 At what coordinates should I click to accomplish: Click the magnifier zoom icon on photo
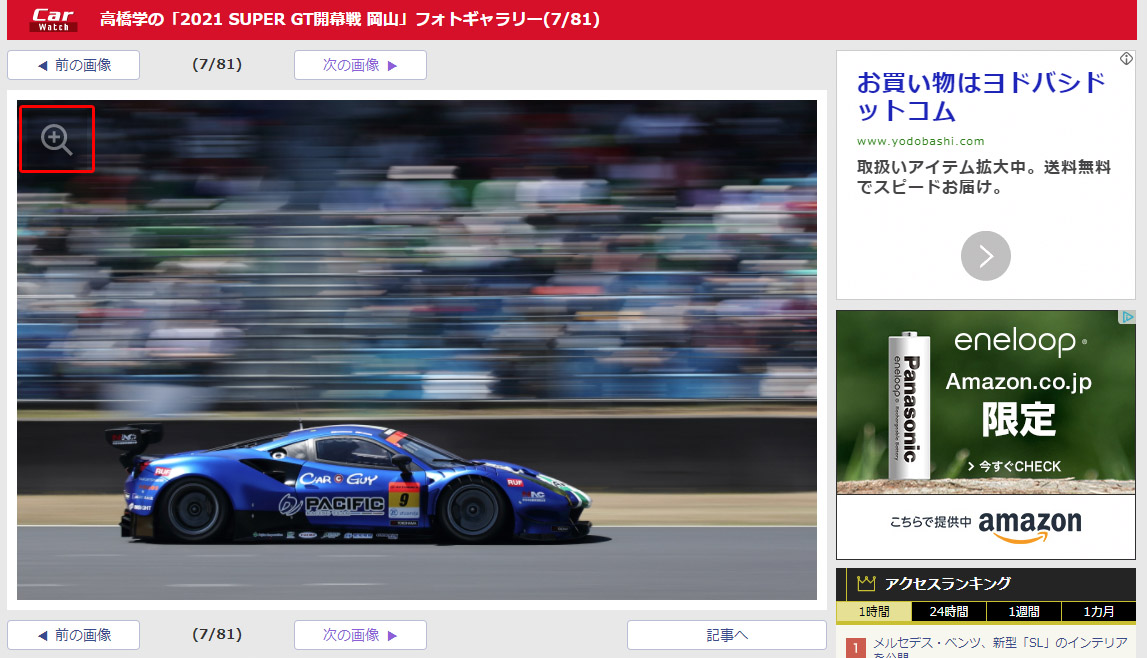pyautogui.click(x=56, y=139)
